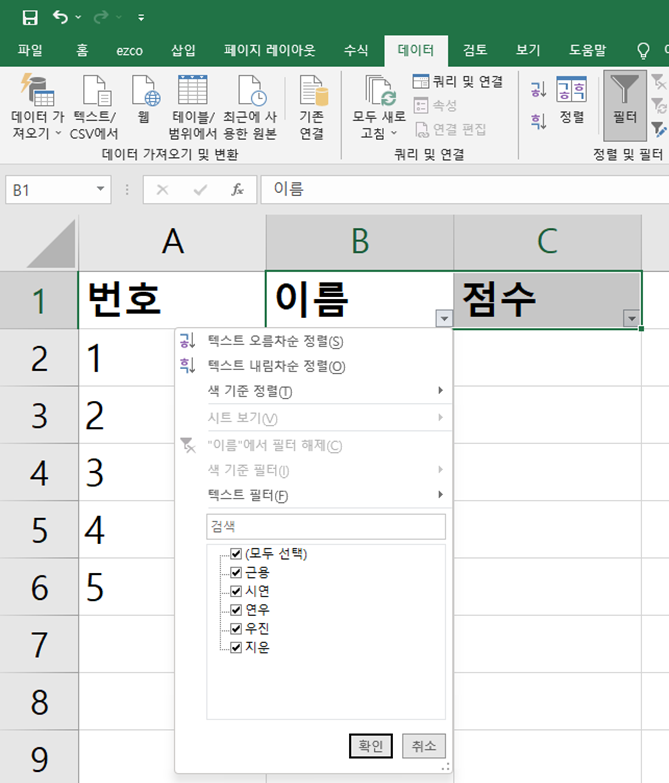The height and width of the screenshot is (783, 669).
Task: Switch to the ezco ribbon tab
Action: pyautogui.click(x=129, y=50)
